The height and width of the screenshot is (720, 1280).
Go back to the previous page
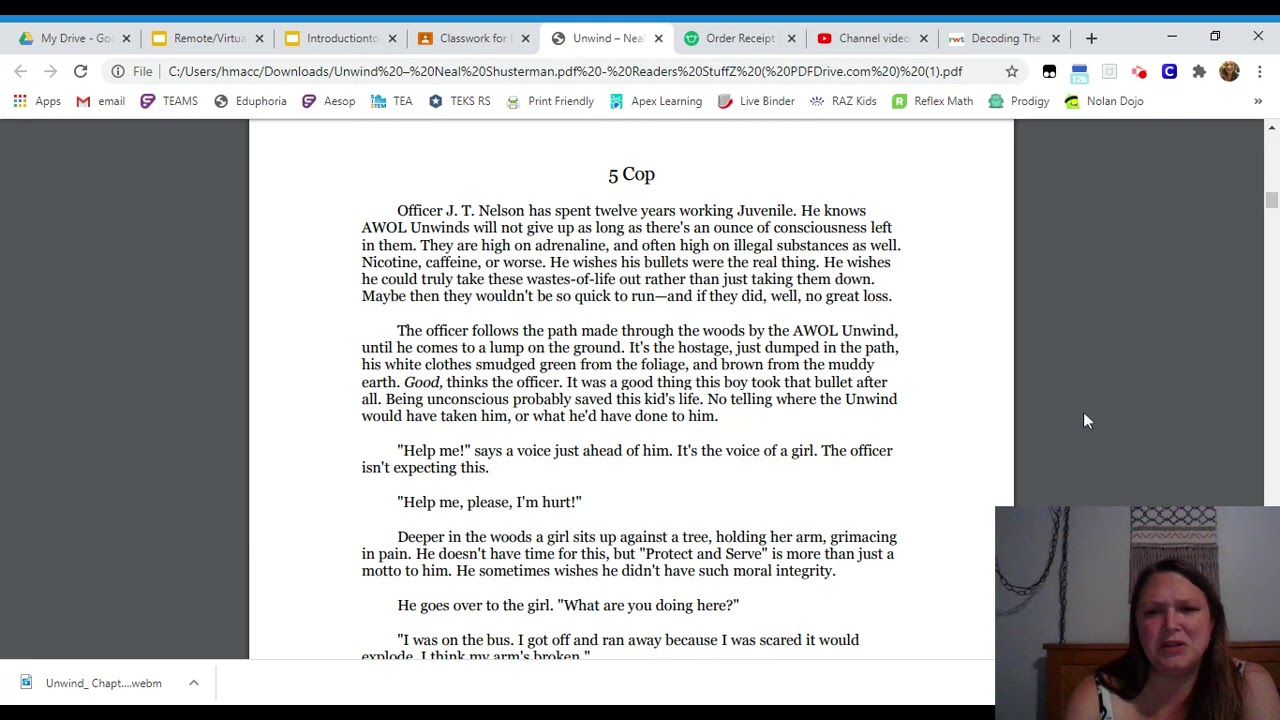[21, 71]
